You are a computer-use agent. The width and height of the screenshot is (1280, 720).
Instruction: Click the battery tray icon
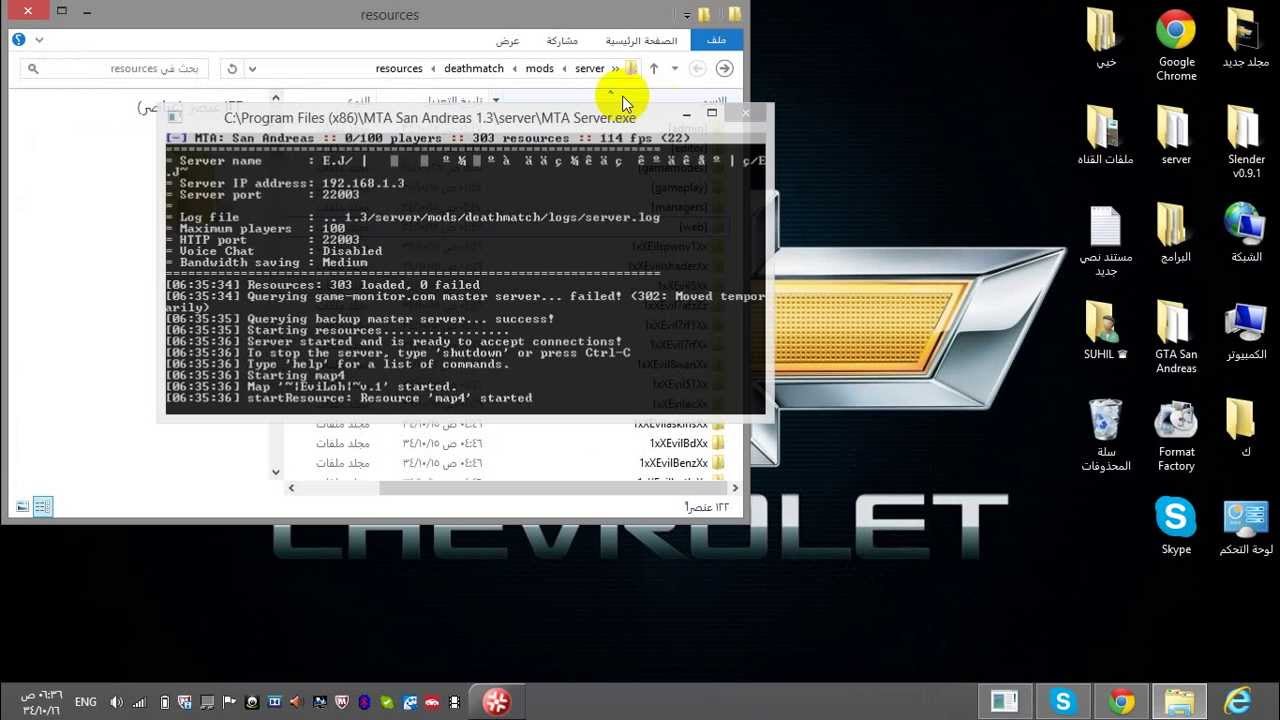164,702
